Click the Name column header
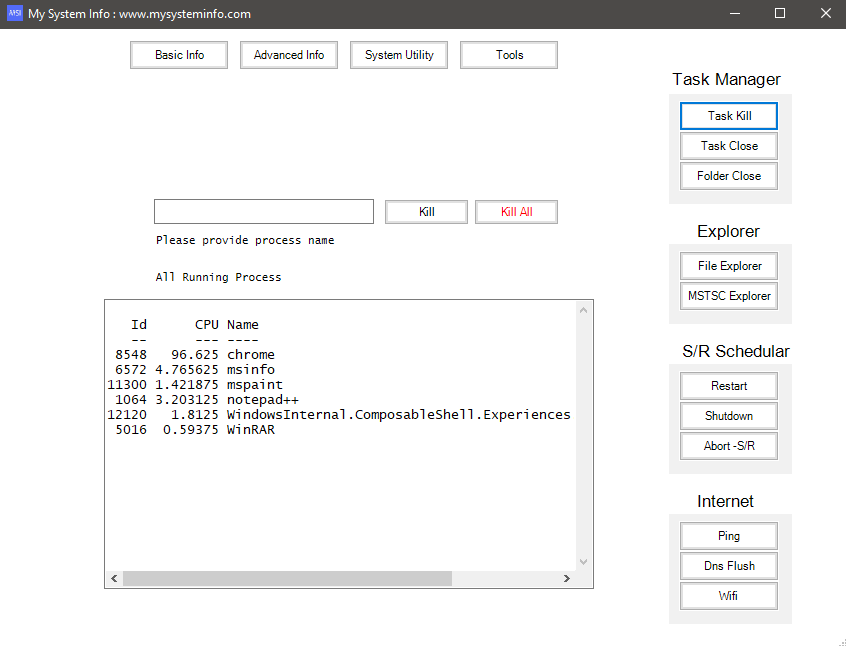 (x=243, y=325)
